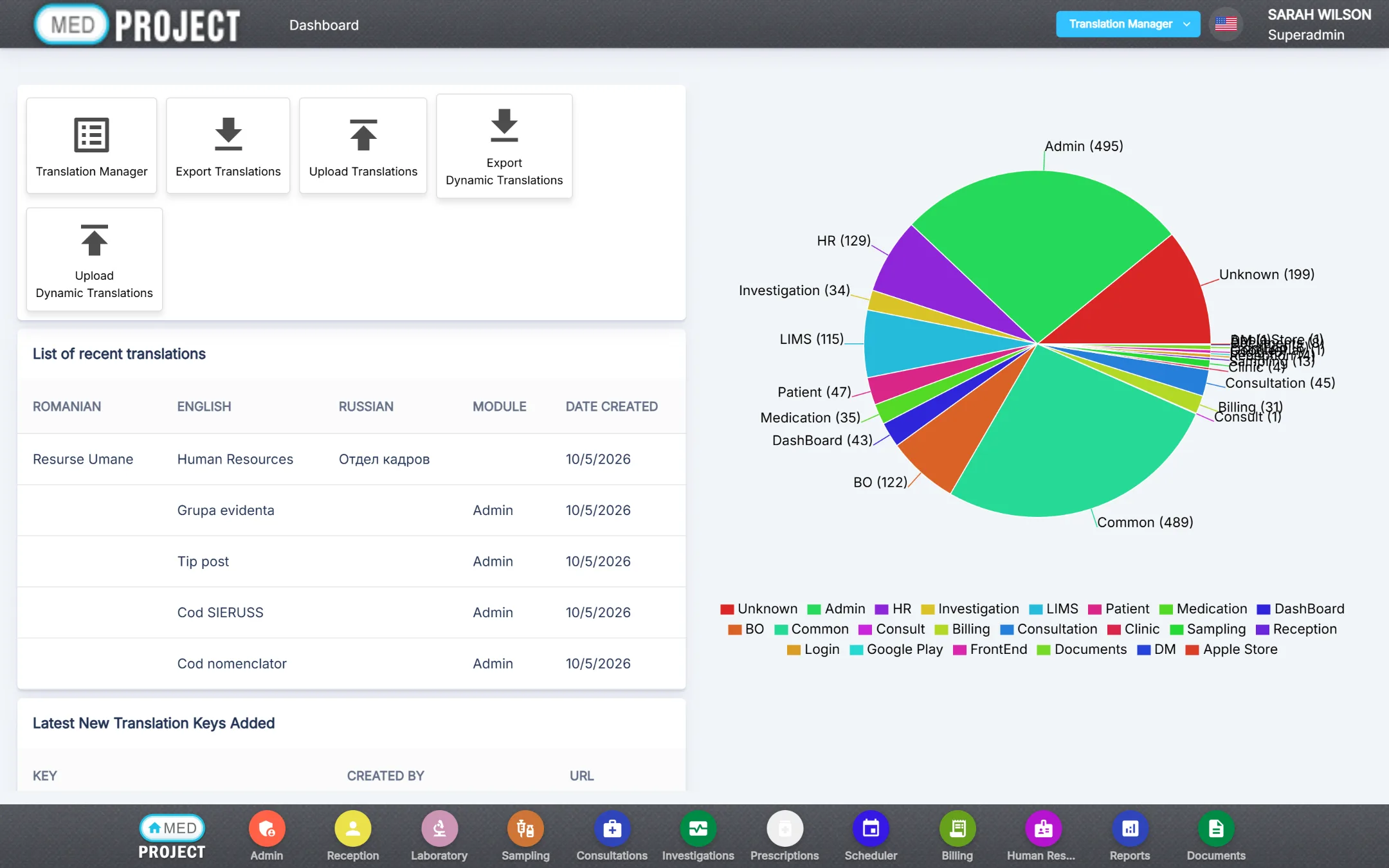This screenshot has width=1389, height=868.
Task: Open SARAH WILSON user profile menu
Action: pyautogui.click(x=1319, y=24)
